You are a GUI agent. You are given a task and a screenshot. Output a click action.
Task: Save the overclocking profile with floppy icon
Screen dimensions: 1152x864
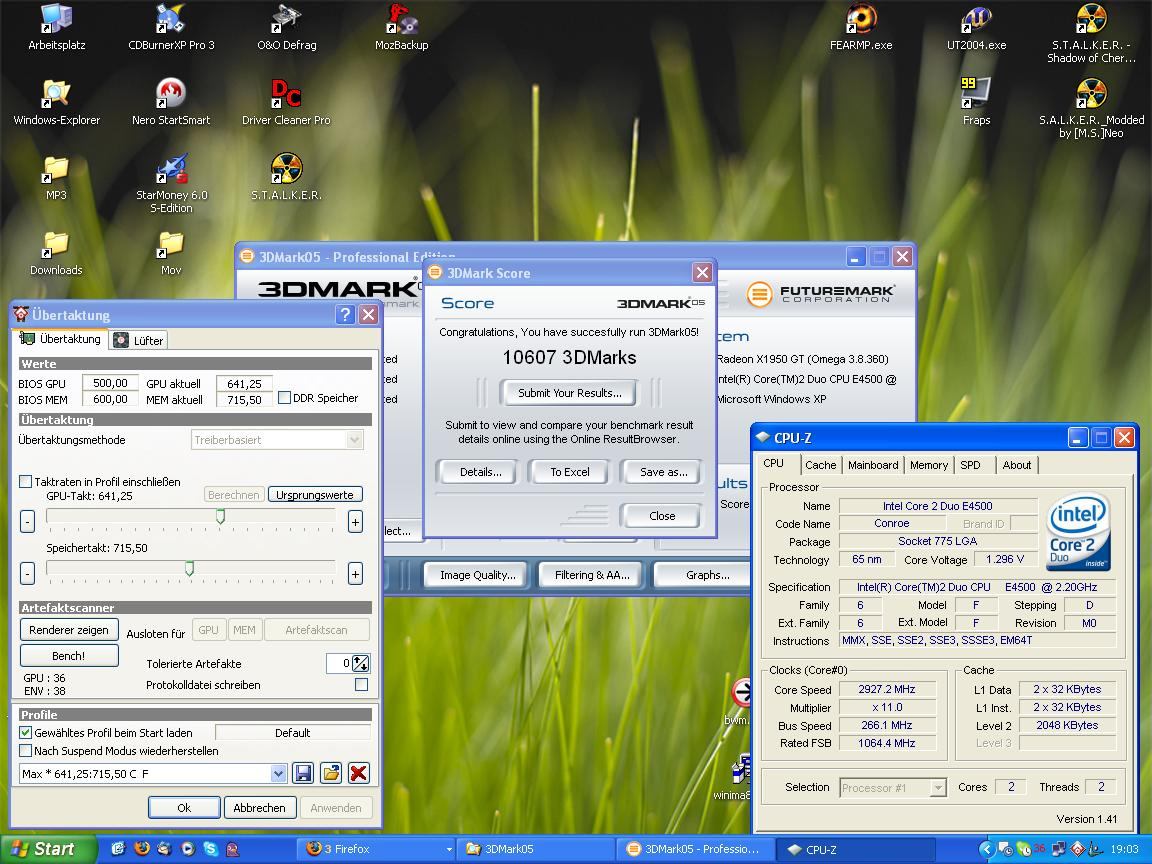303,773
